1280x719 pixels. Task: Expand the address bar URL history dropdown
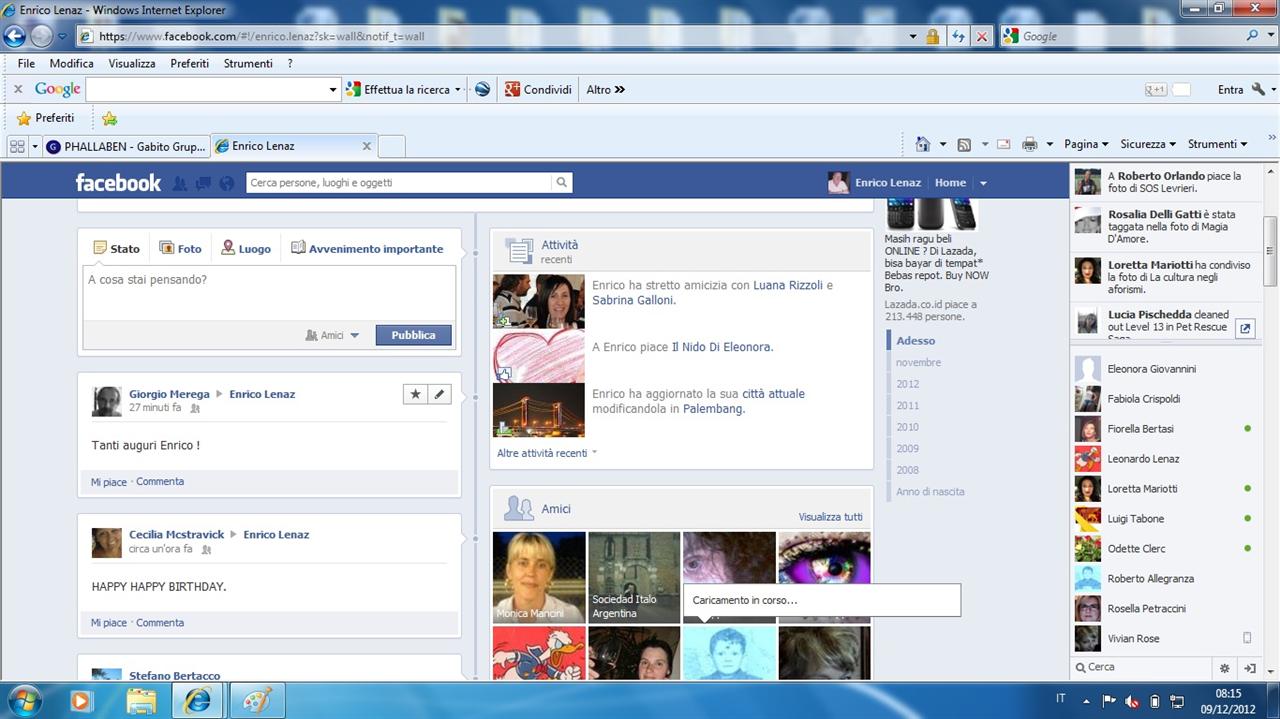point(913,36)
